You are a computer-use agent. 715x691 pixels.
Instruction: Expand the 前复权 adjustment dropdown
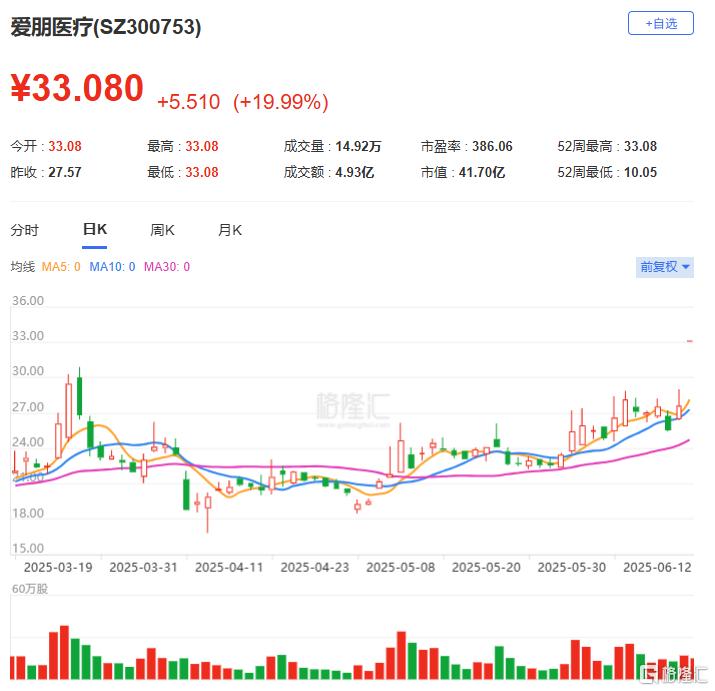(664, 267)
